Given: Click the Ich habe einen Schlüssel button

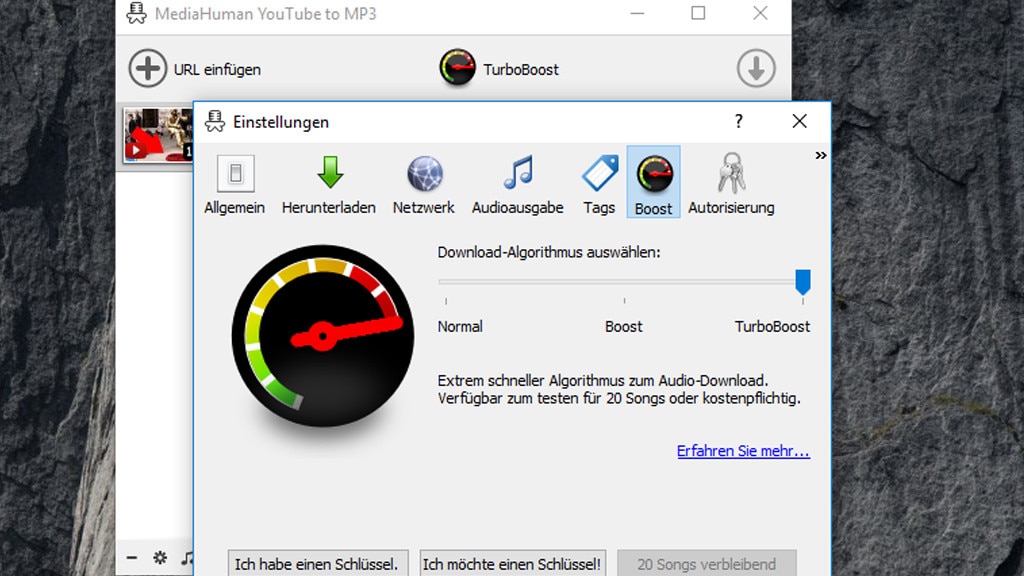Looking at the screenshot, I should [318, 563].
